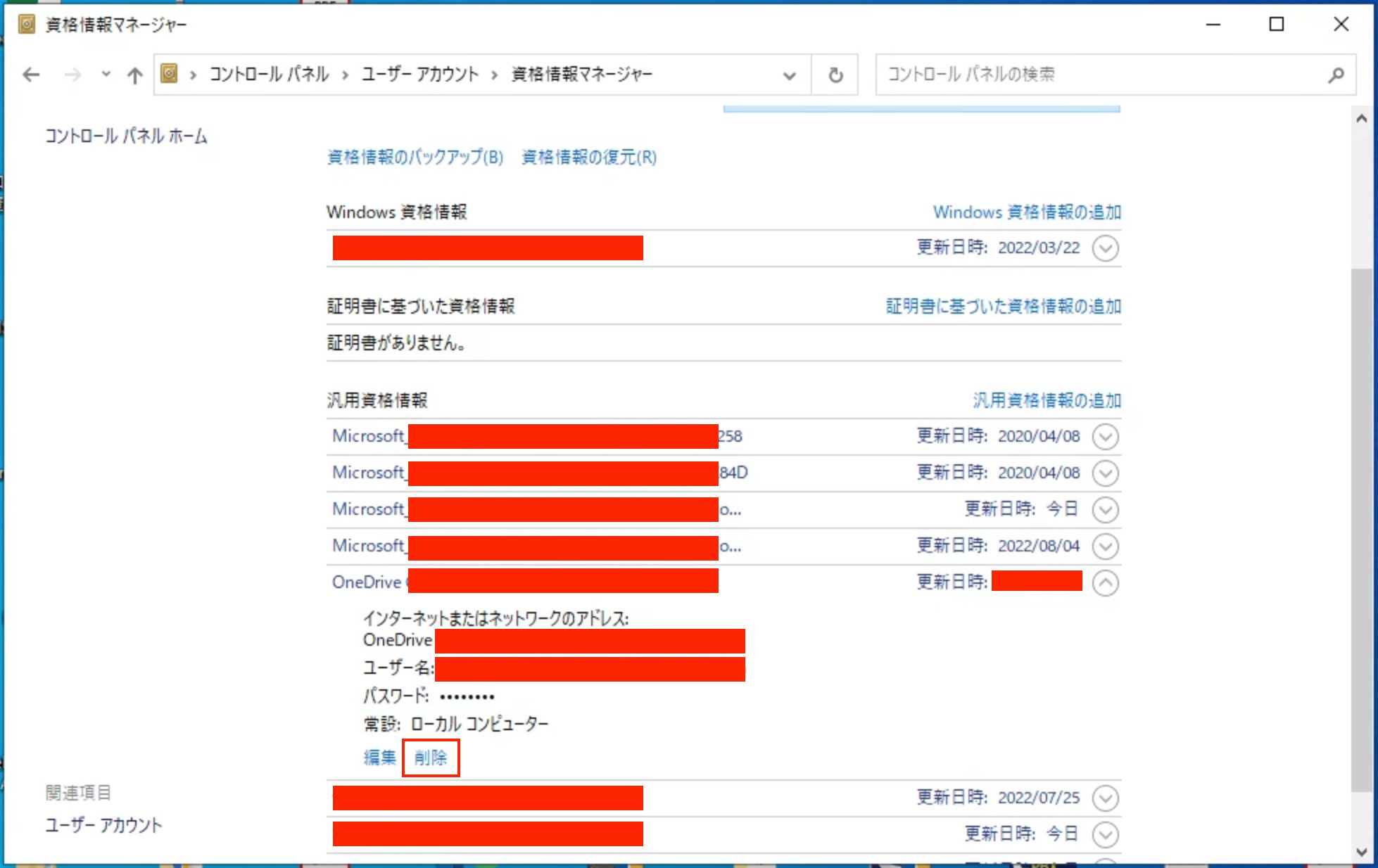Expand the Microsoft credential ending in 84D
Viewport: 1378px width, 868px height.
(1105, 473)
